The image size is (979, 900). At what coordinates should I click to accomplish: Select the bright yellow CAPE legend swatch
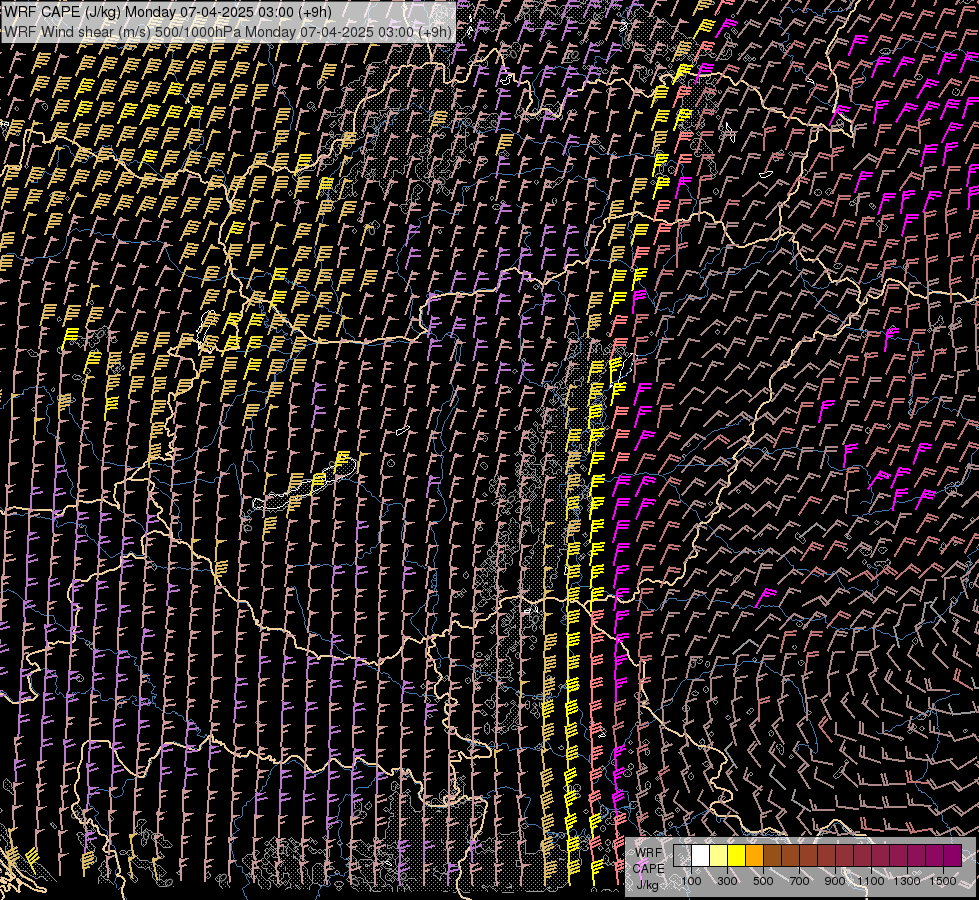737,856
